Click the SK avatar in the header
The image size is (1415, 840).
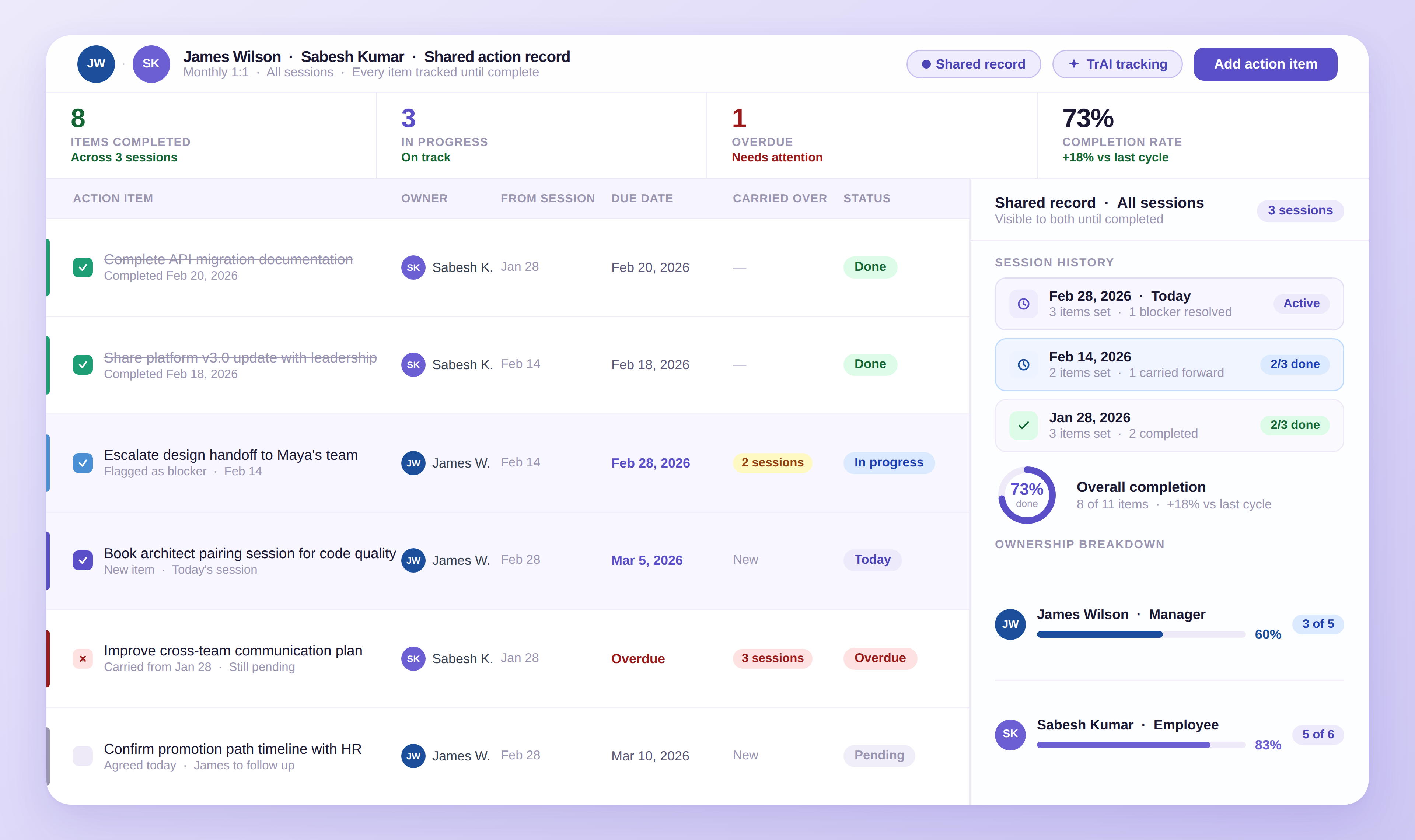(151, 63)
